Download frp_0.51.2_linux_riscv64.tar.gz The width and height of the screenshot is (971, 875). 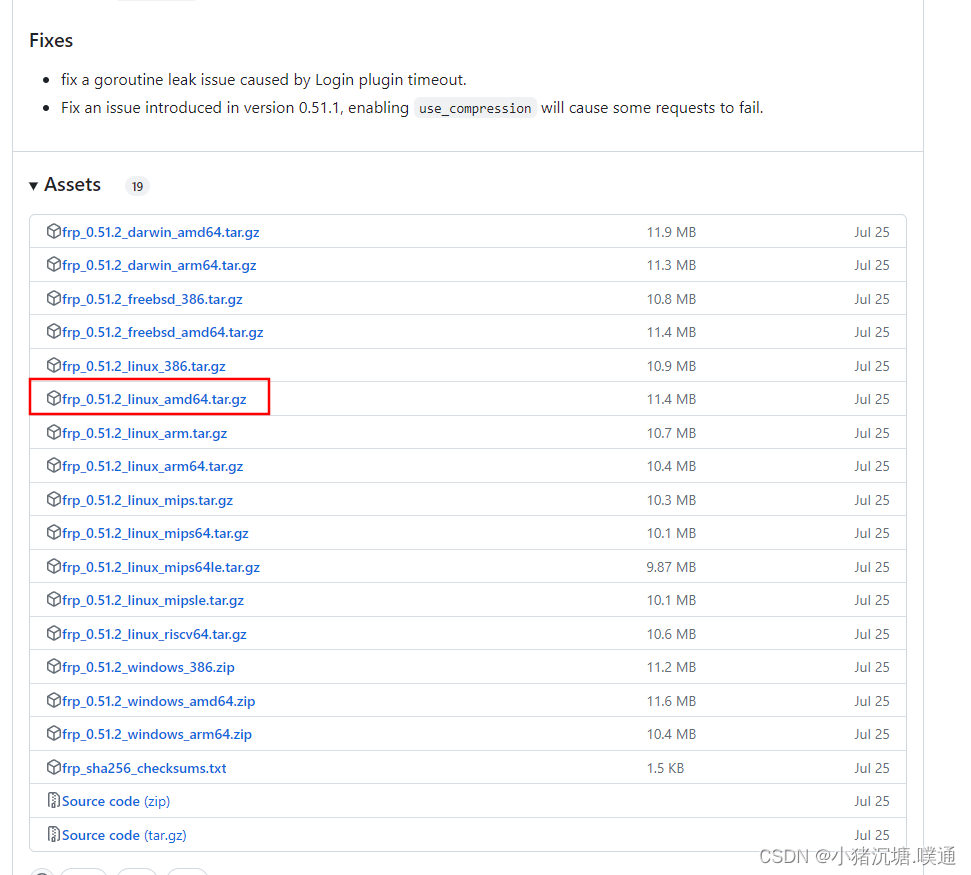click(x=154, y=634)
